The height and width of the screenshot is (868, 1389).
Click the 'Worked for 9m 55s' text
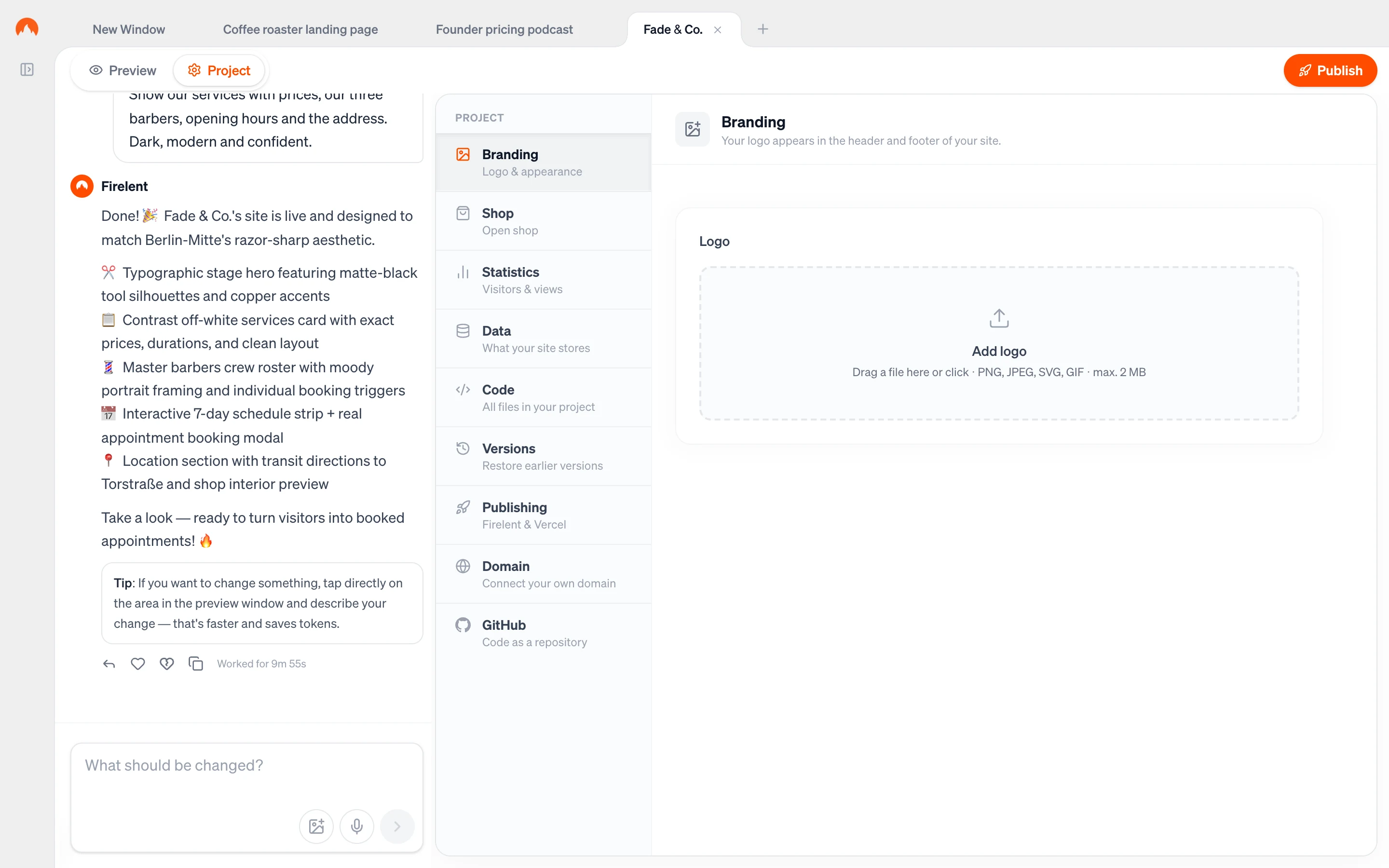pyautogui.click(x=261, y=664)
